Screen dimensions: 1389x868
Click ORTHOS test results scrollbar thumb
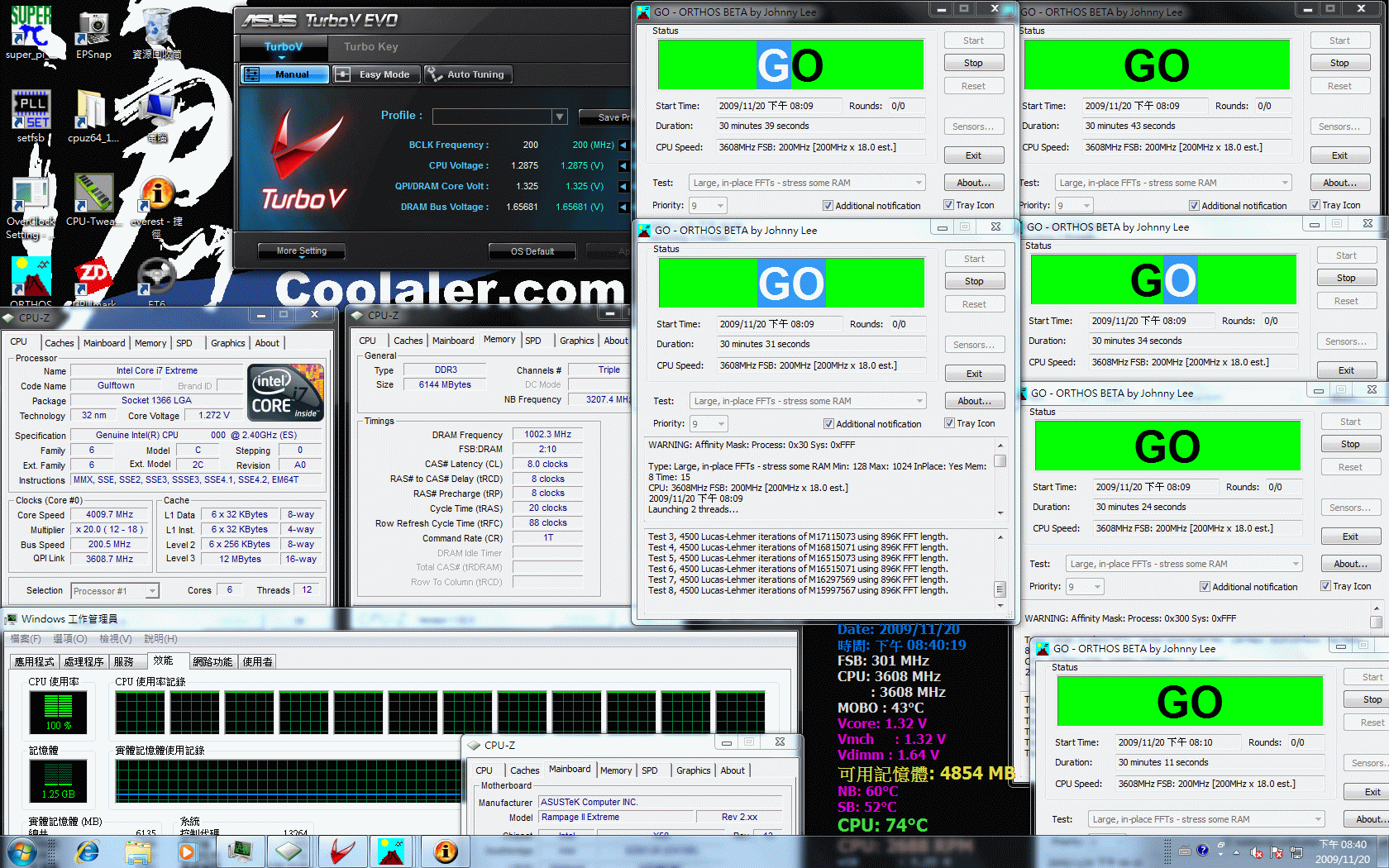pos(1000,589)
